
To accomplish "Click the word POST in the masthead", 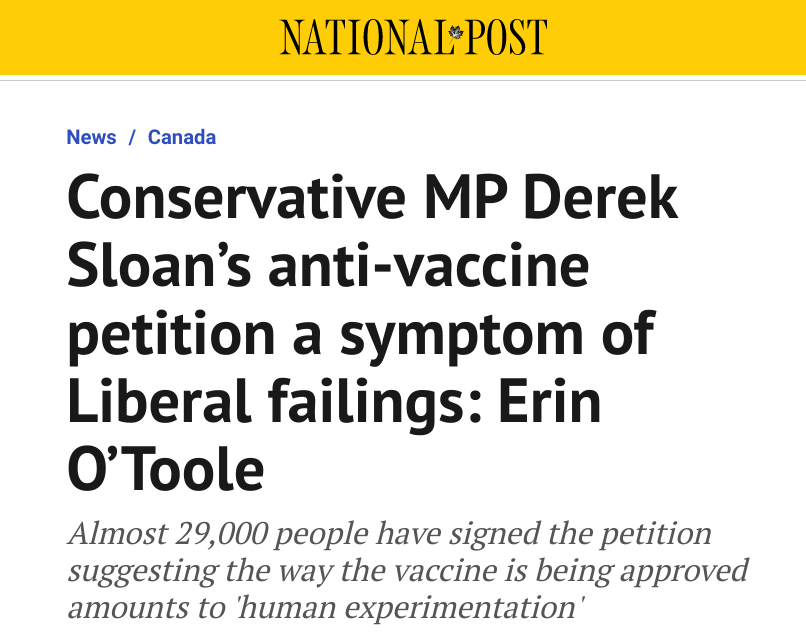I will click(x=506, y=37).
